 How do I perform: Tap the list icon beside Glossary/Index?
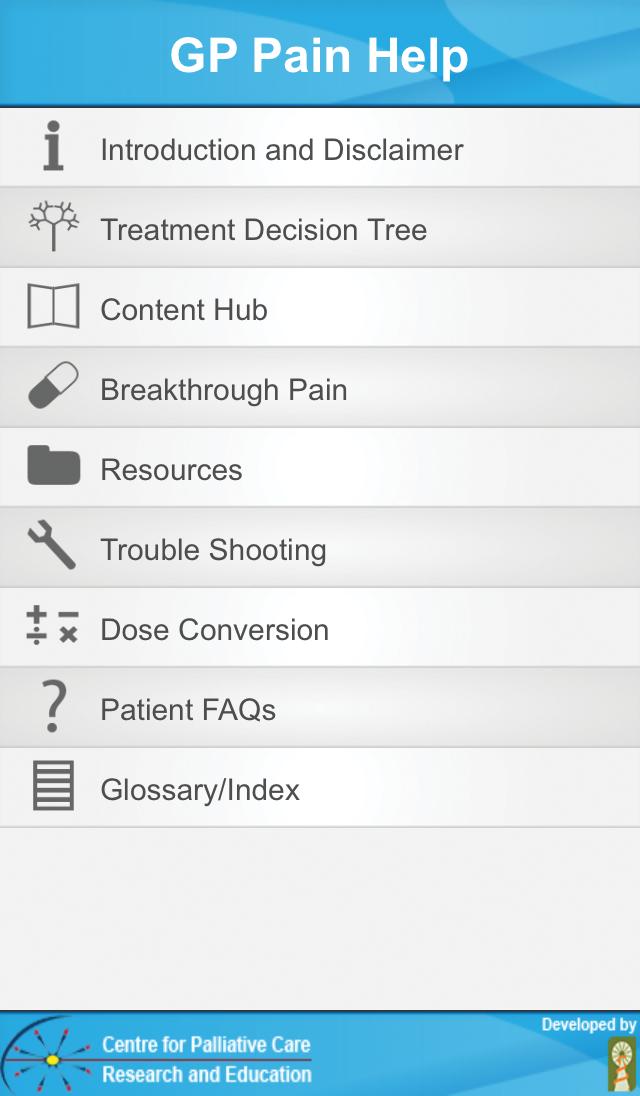click(x=52, y=787)
